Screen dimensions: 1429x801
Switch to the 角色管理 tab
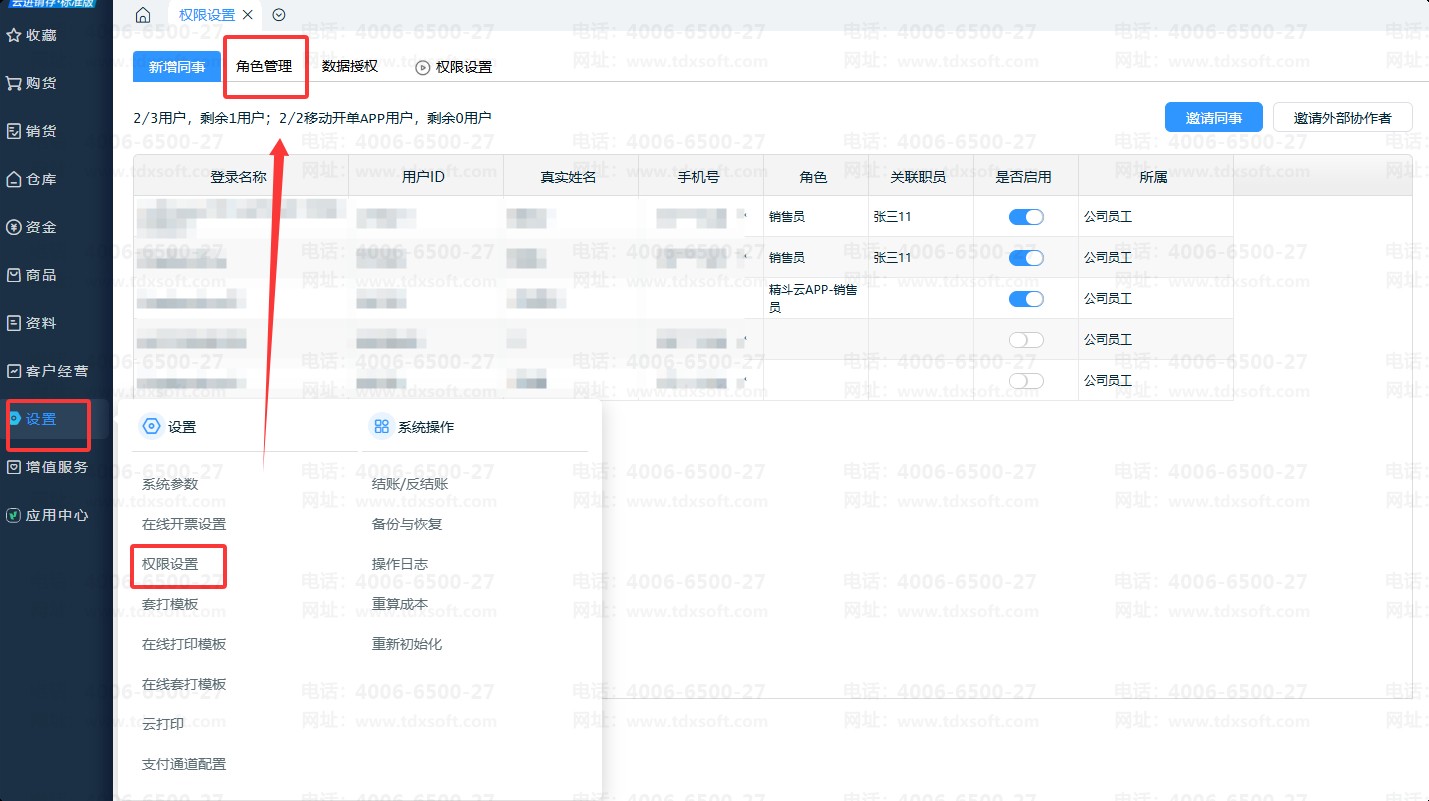click(264, 66)
